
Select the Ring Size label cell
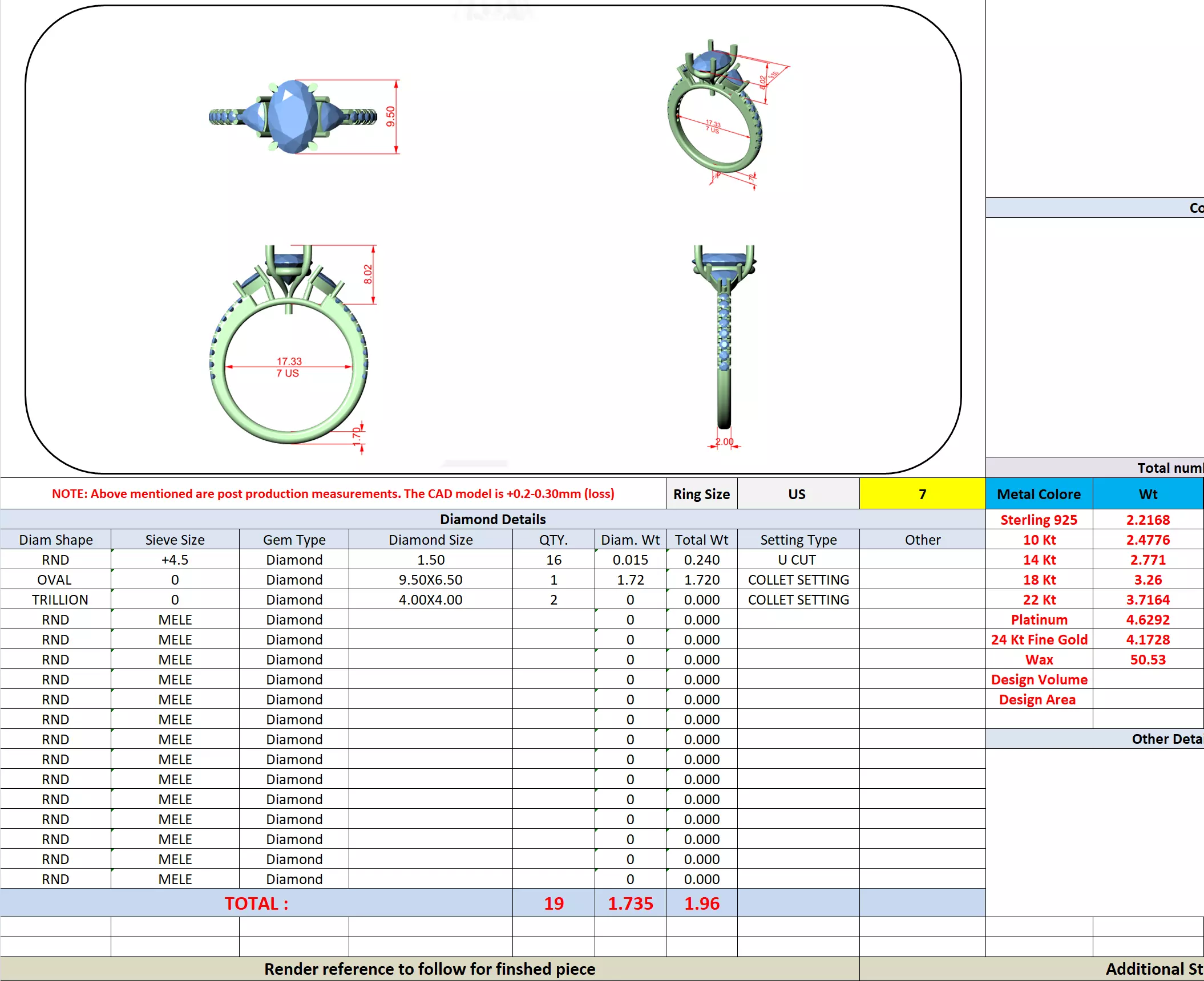pos(701,494)
